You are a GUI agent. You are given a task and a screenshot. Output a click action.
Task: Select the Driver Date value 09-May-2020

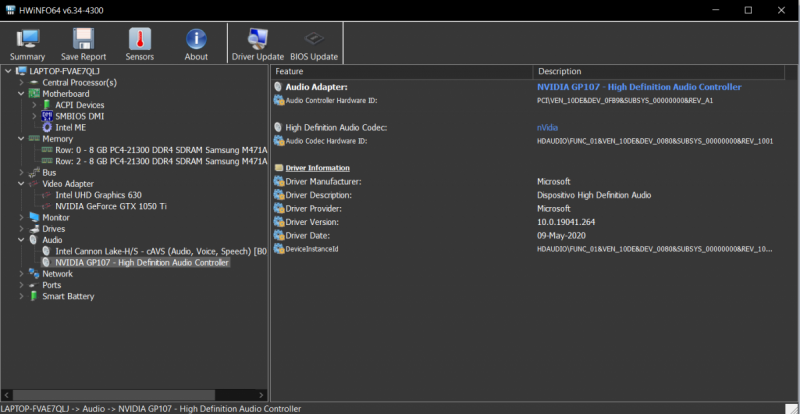click(x=561, y=236)
